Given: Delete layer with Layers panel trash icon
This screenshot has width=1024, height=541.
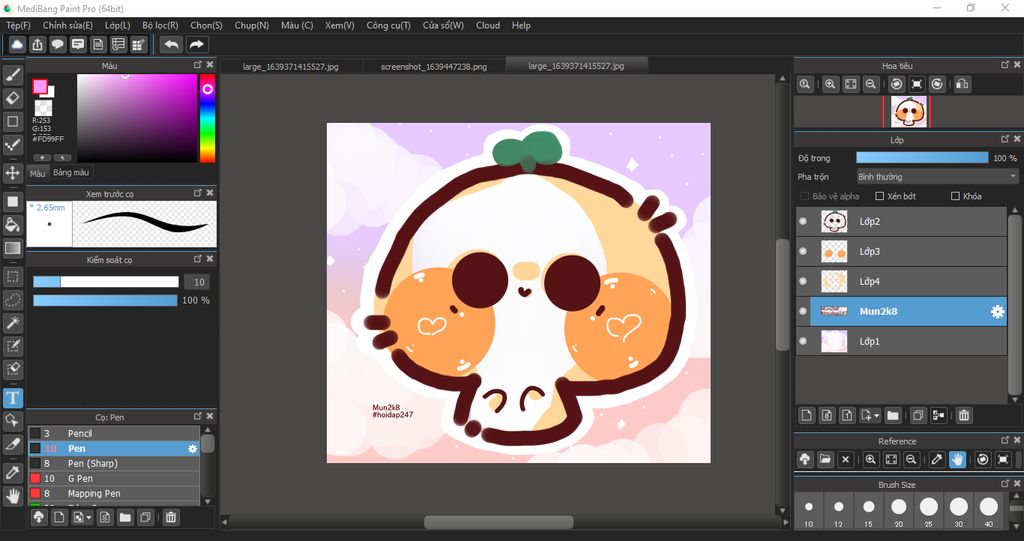Looking at the screenshot, I should (x=963, y=415).
